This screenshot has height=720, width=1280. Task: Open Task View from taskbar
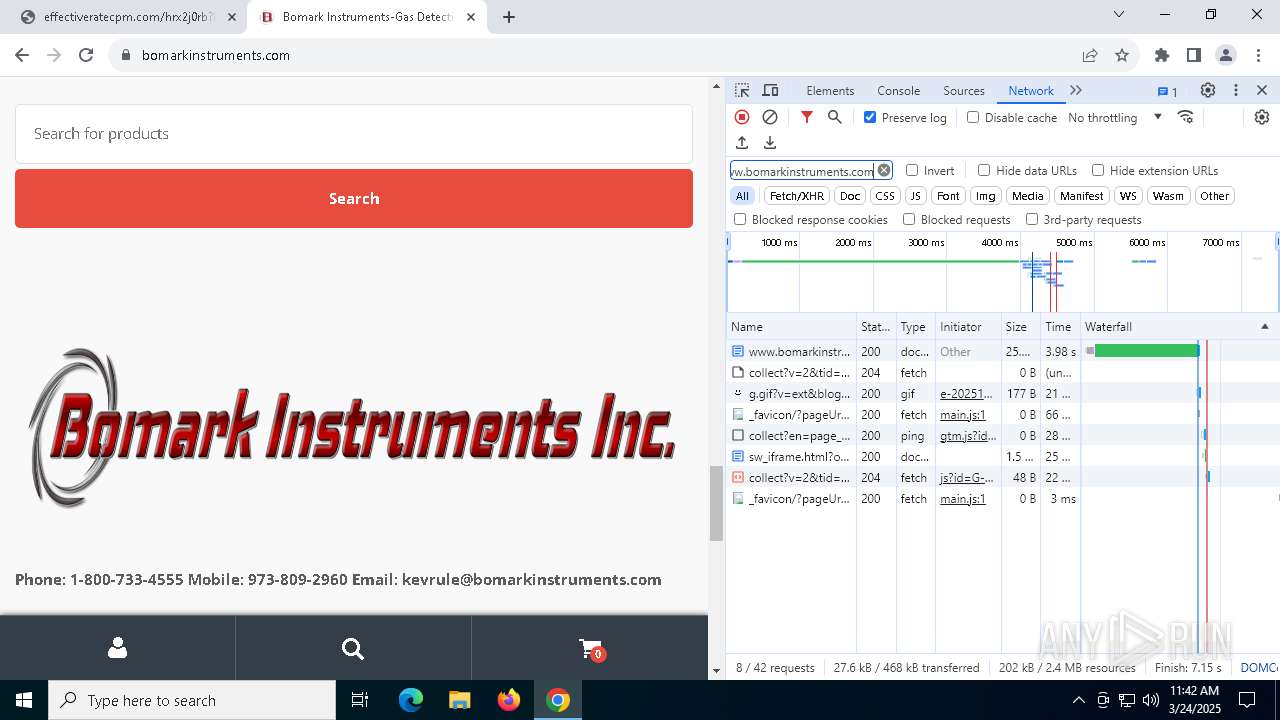tap(360, 700)
